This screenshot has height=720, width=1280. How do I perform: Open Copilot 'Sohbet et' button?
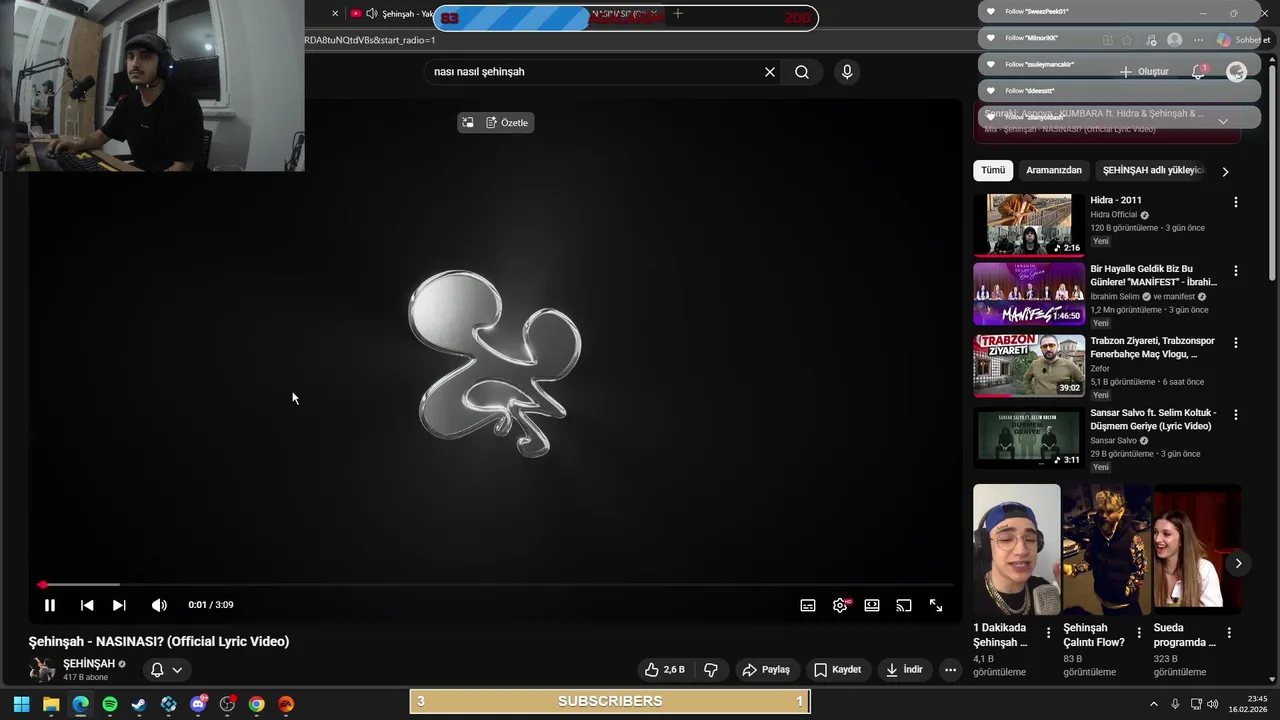(x=1245, y=40)
